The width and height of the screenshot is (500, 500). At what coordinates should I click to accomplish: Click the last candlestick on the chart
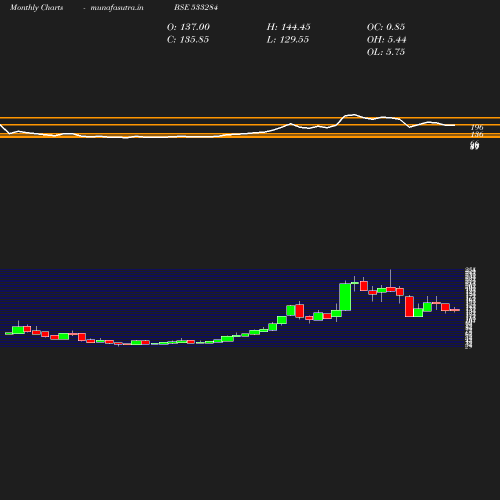[x=455, y=310]
